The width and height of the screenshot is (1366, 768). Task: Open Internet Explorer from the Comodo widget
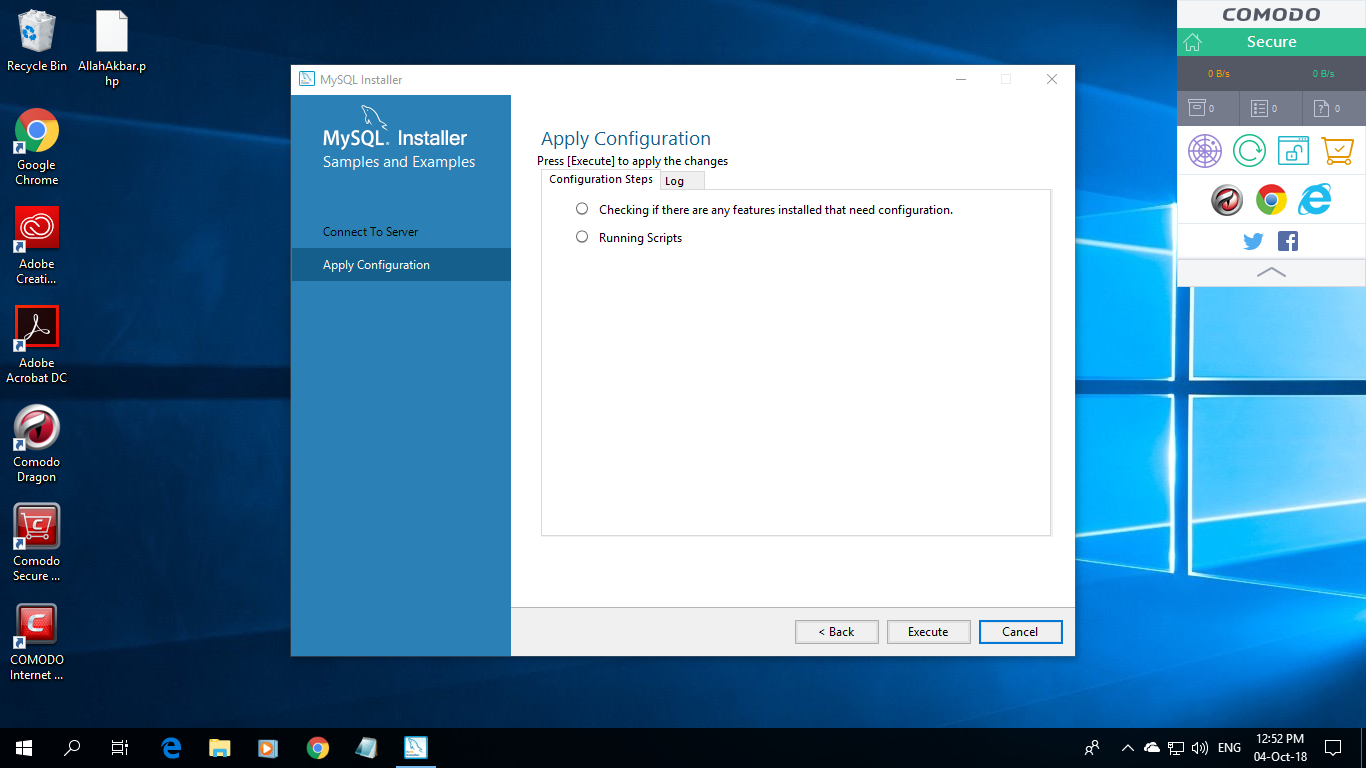tap(1314, 200)
